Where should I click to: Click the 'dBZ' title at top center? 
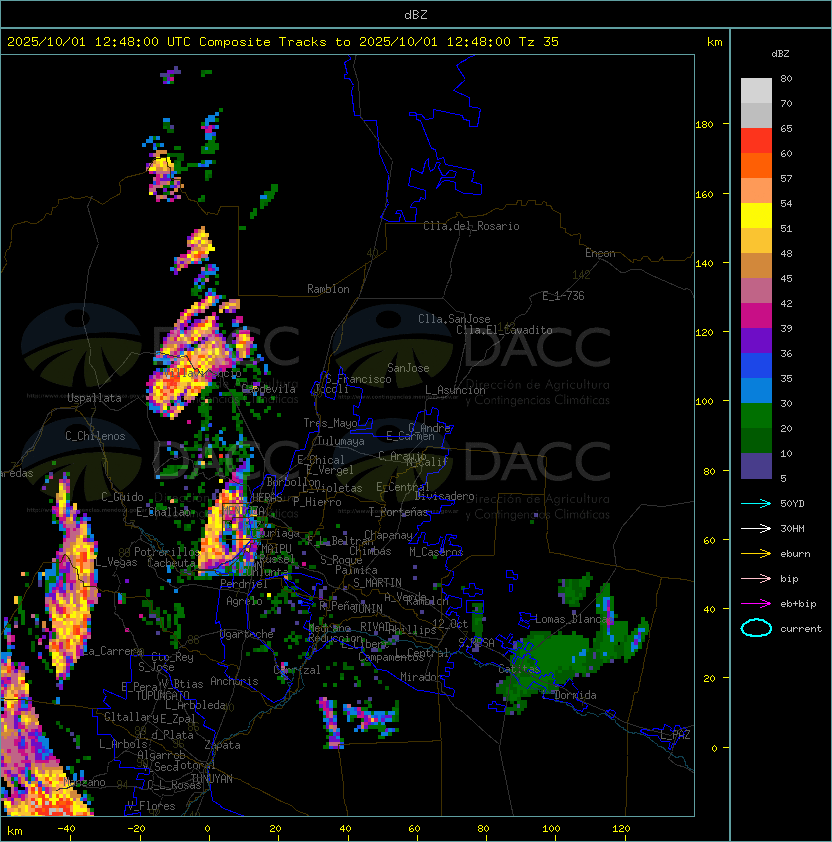pos(416,14)
